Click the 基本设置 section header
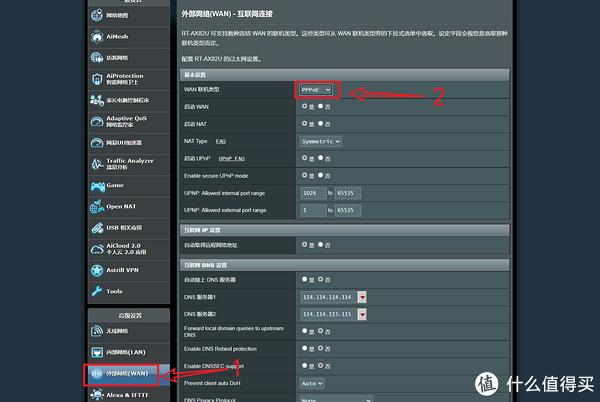 pos(345,75)
